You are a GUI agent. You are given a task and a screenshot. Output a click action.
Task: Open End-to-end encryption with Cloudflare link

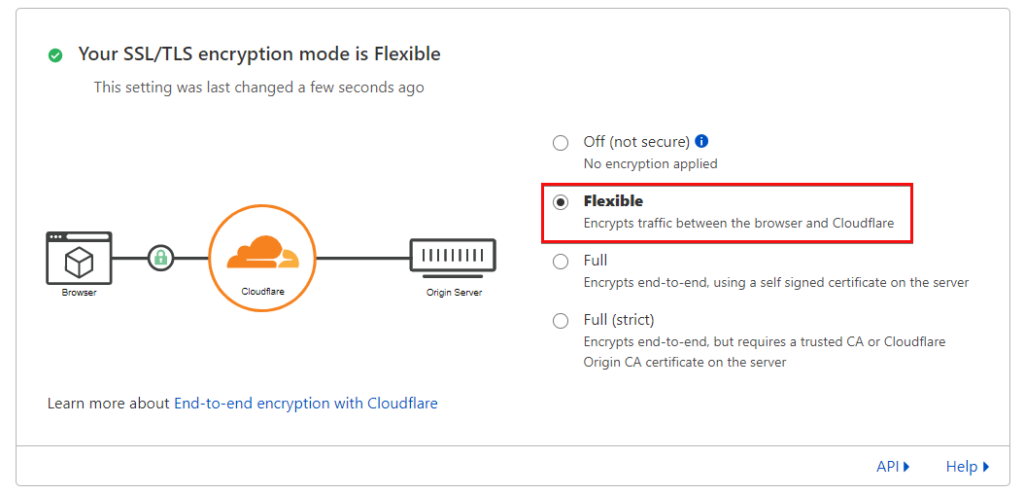306,403
